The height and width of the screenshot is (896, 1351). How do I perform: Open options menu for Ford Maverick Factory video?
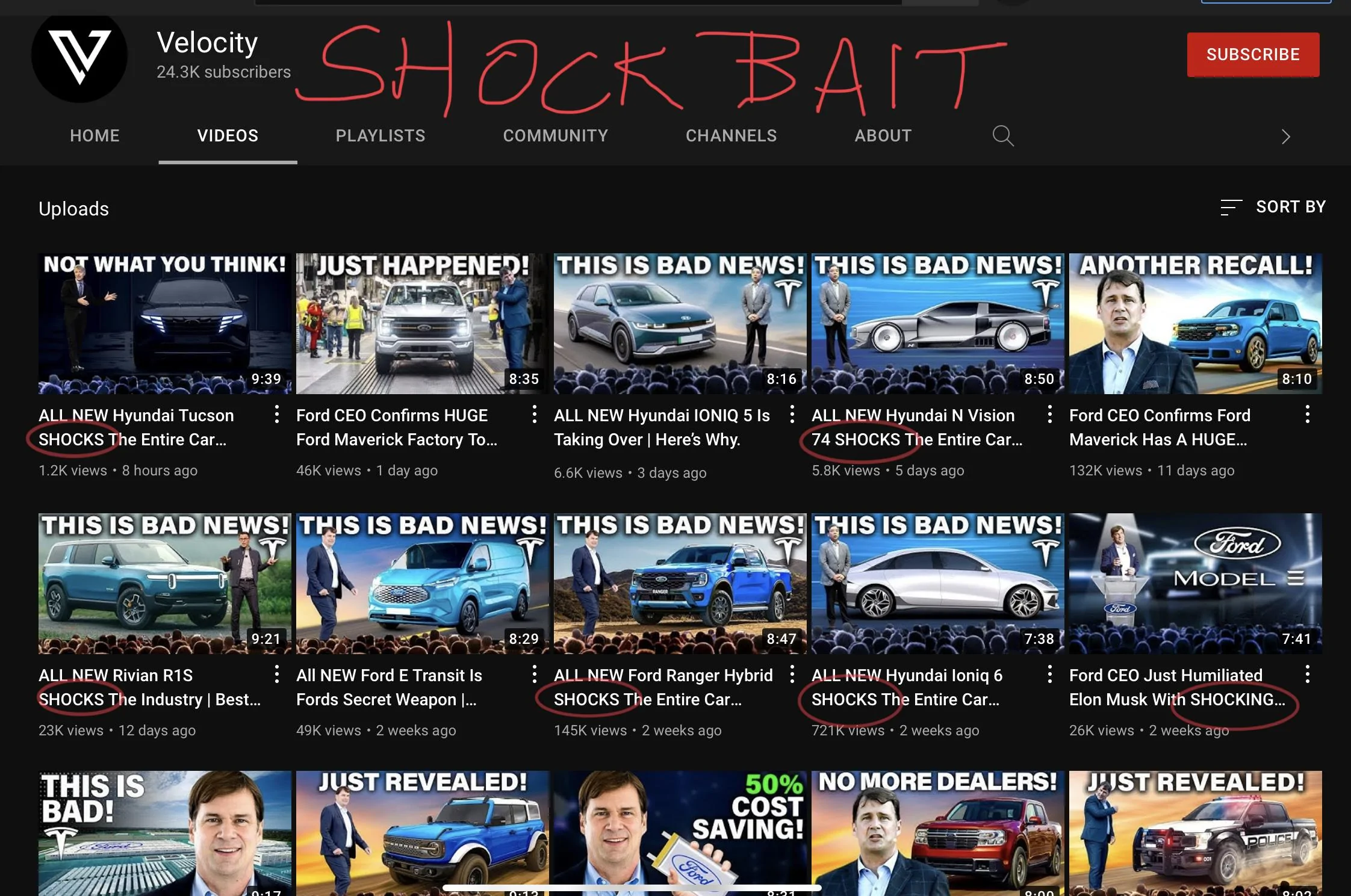click(534, 414)
